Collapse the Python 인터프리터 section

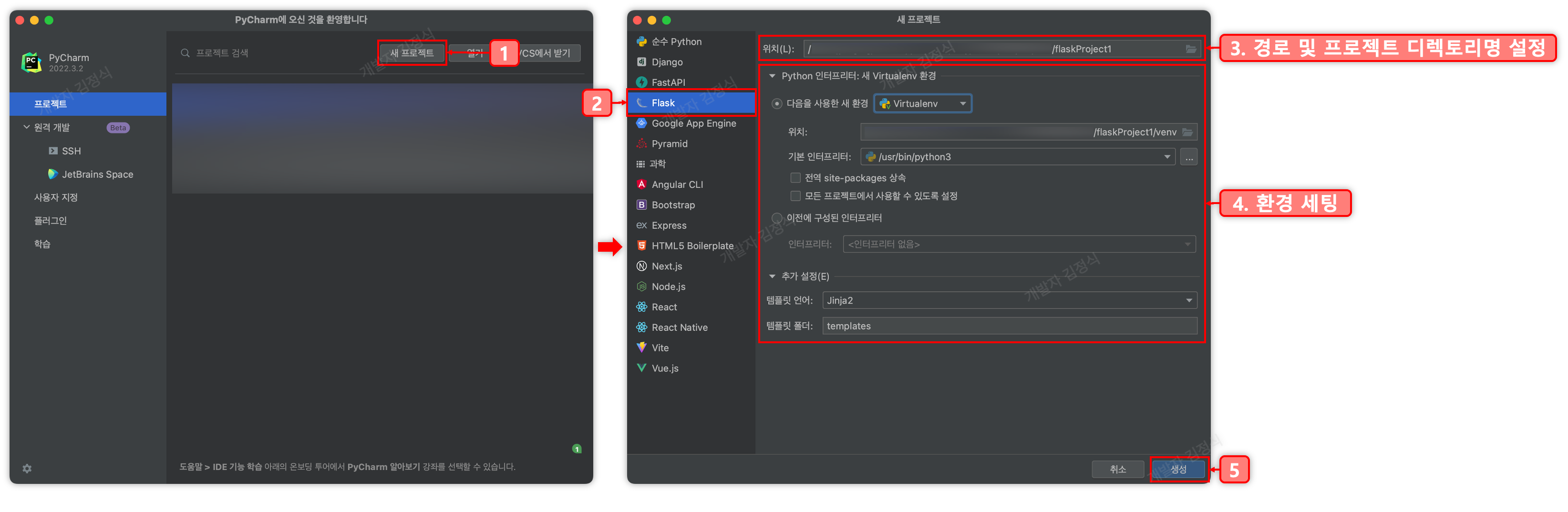click(772, 76)
